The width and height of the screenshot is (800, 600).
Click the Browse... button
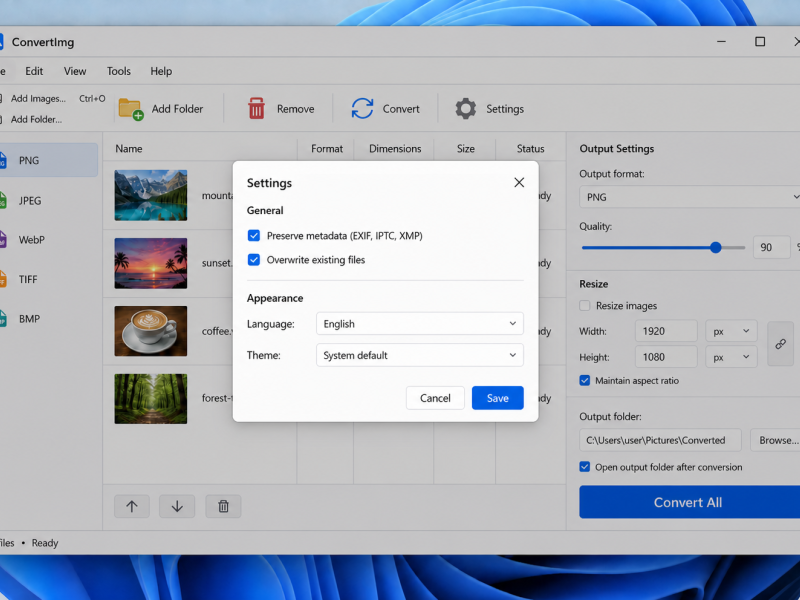pyautogui.click(x=775, y=440)
